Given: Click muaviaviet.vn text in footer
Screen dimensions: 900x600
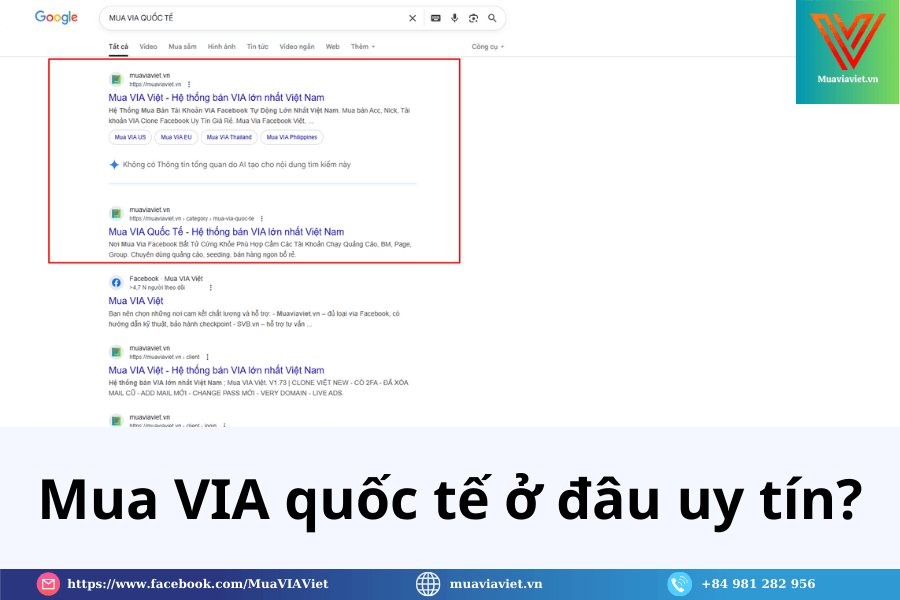Looking at the screenshot, I should (496, 584).
